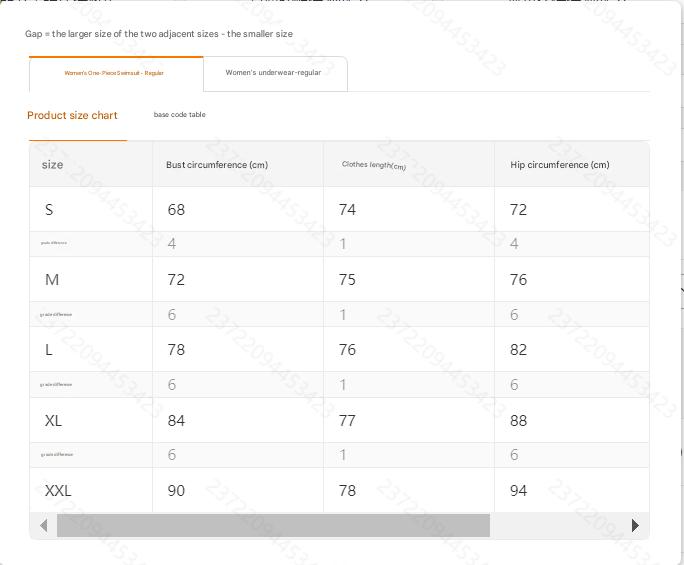Select the XL size row label

[x=53, y=421]
